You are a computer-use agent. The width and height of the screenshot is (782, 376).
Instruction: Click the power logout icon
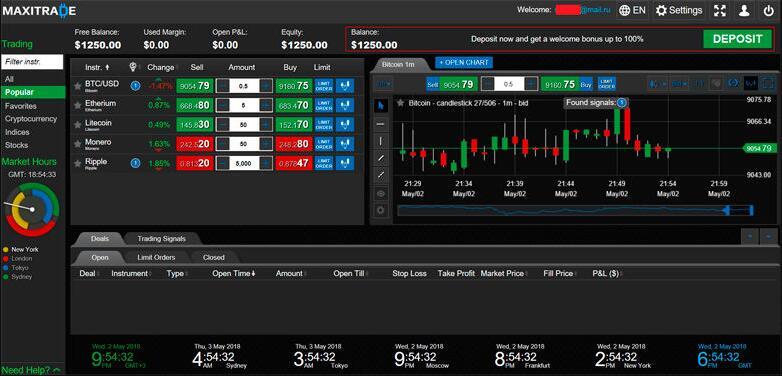pos(768,10)
